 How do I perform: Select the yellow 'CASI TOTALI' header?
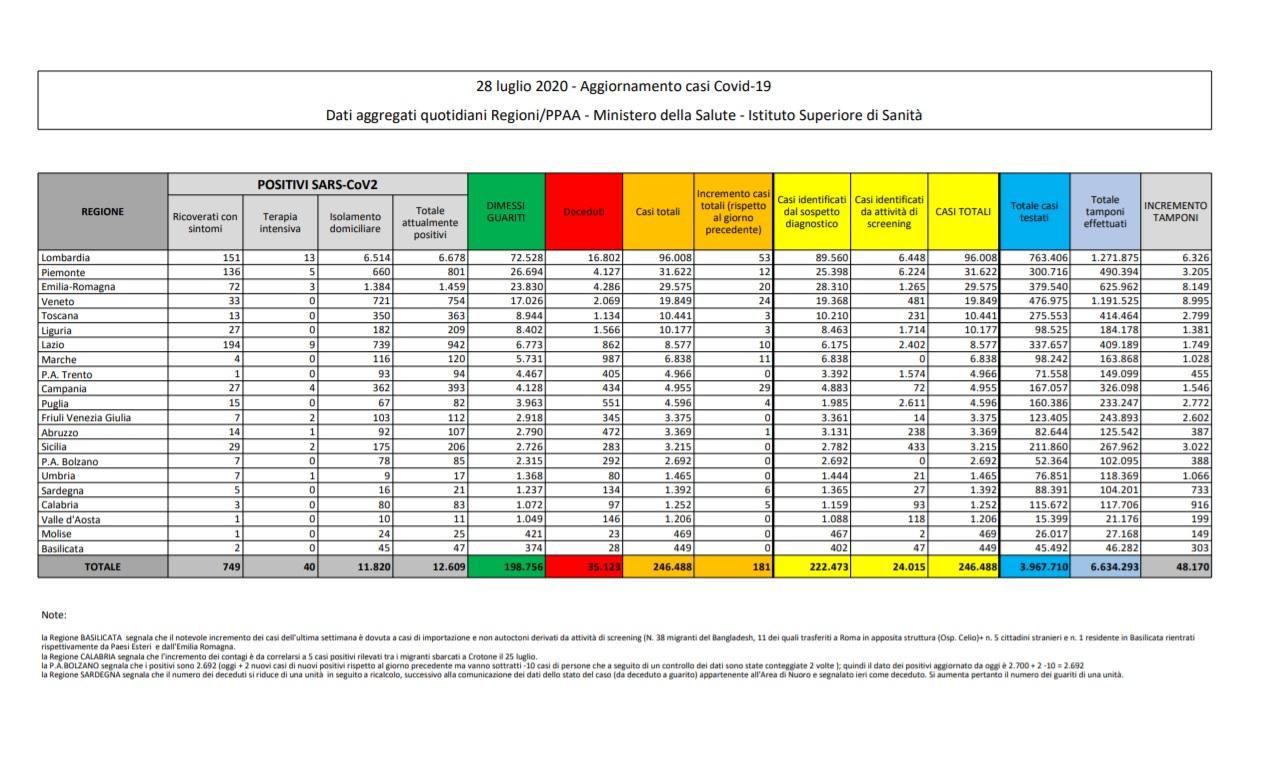pos(963,211)
